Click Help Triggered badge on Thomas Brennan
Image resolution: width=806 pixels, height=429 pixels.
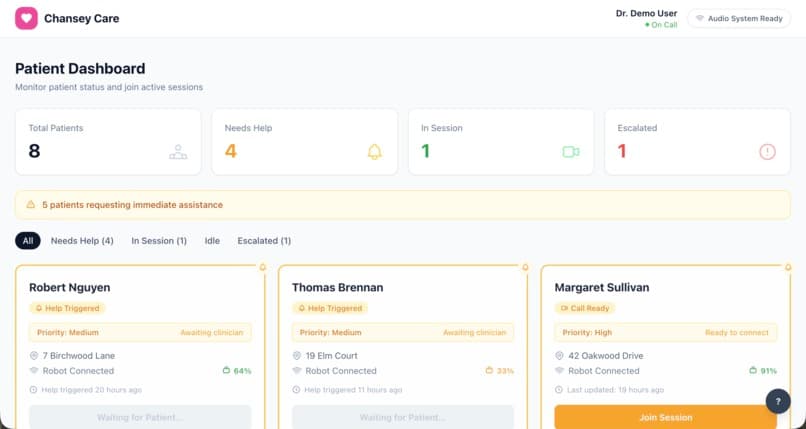point(330,308)
